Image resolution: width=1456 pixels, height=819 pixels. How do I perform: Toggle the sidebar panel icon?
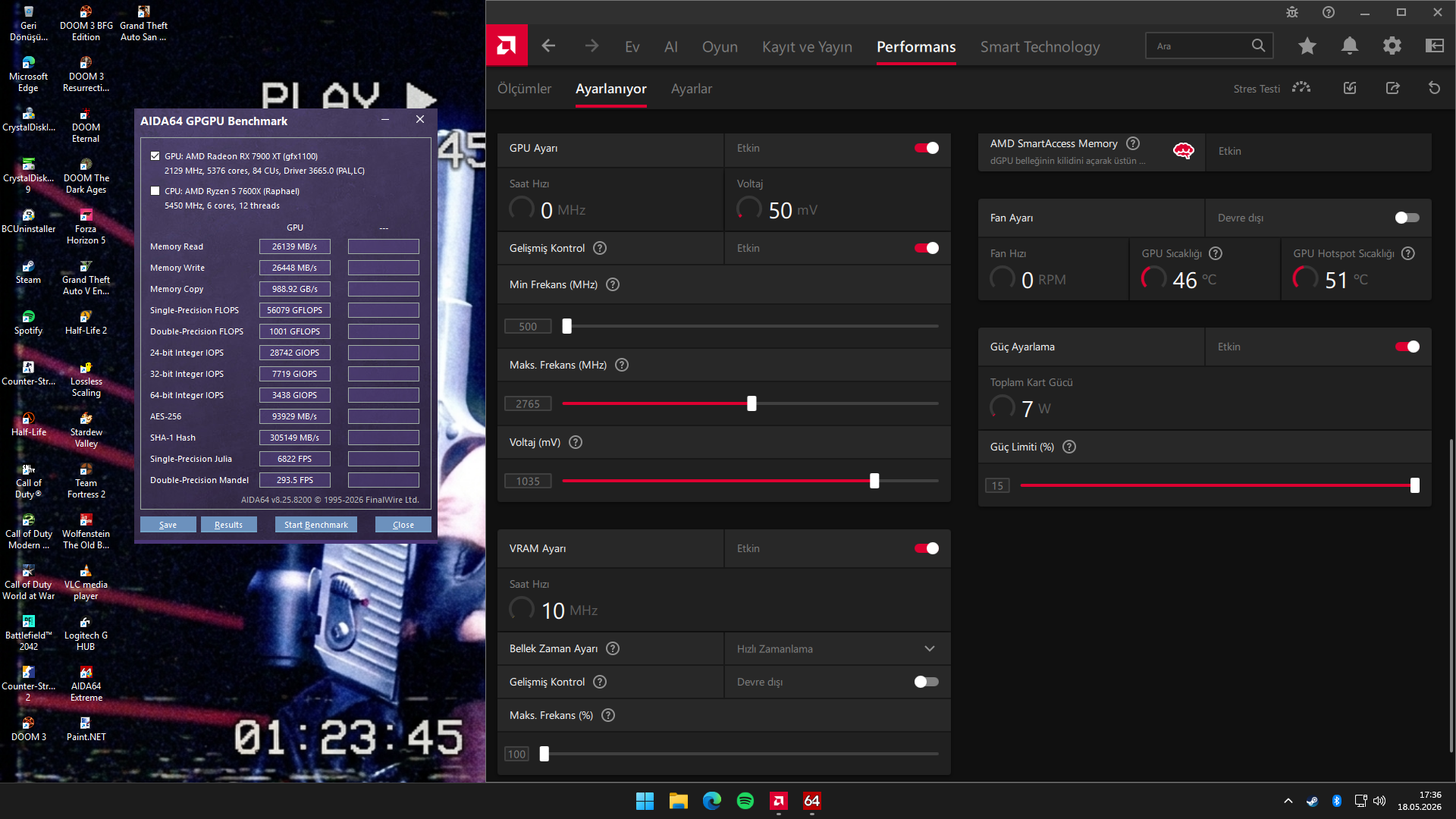1435,46
